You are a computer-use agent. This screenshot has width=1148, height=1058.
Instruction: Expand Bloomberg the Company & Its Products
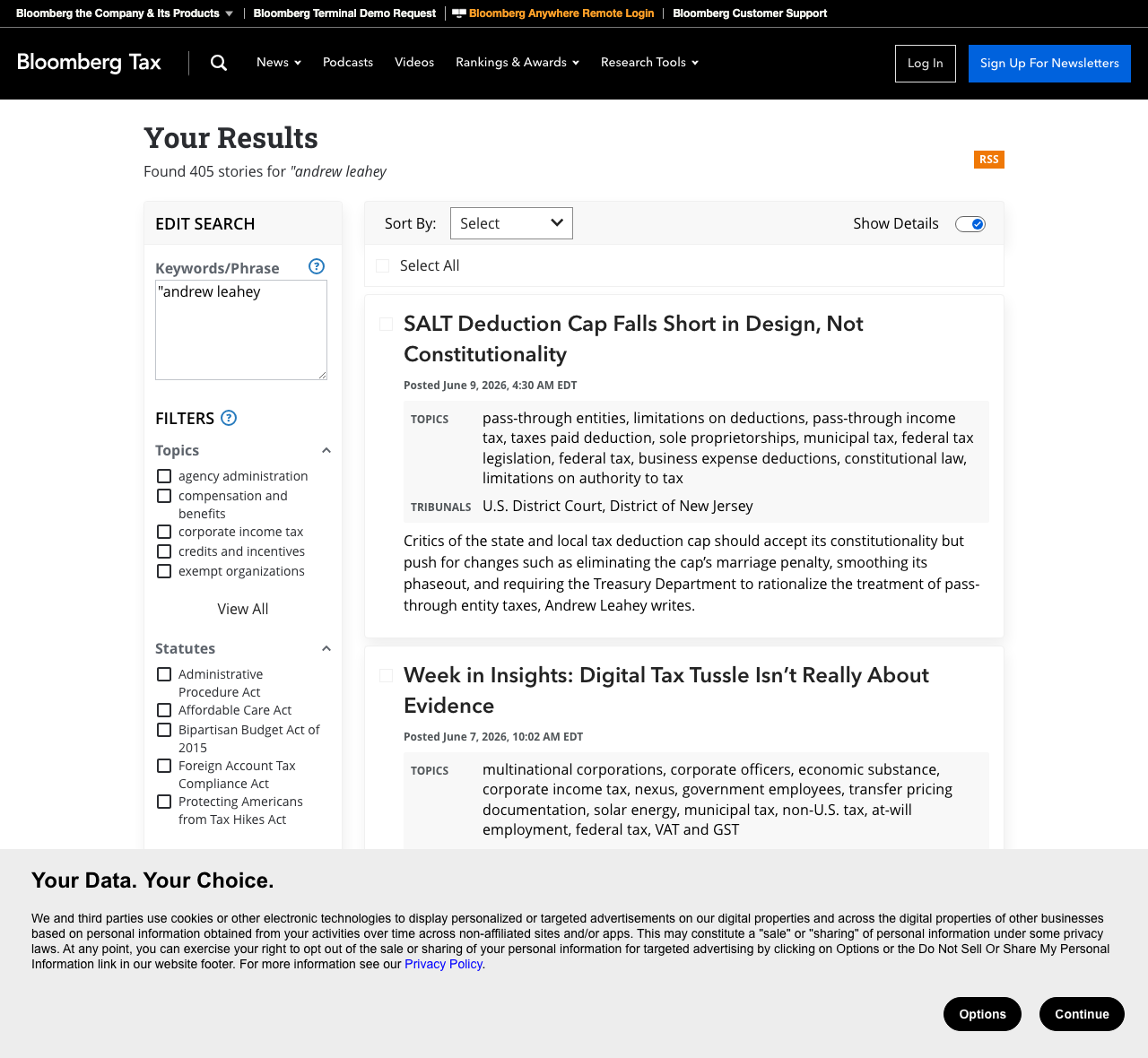click(x=125, y=13)
